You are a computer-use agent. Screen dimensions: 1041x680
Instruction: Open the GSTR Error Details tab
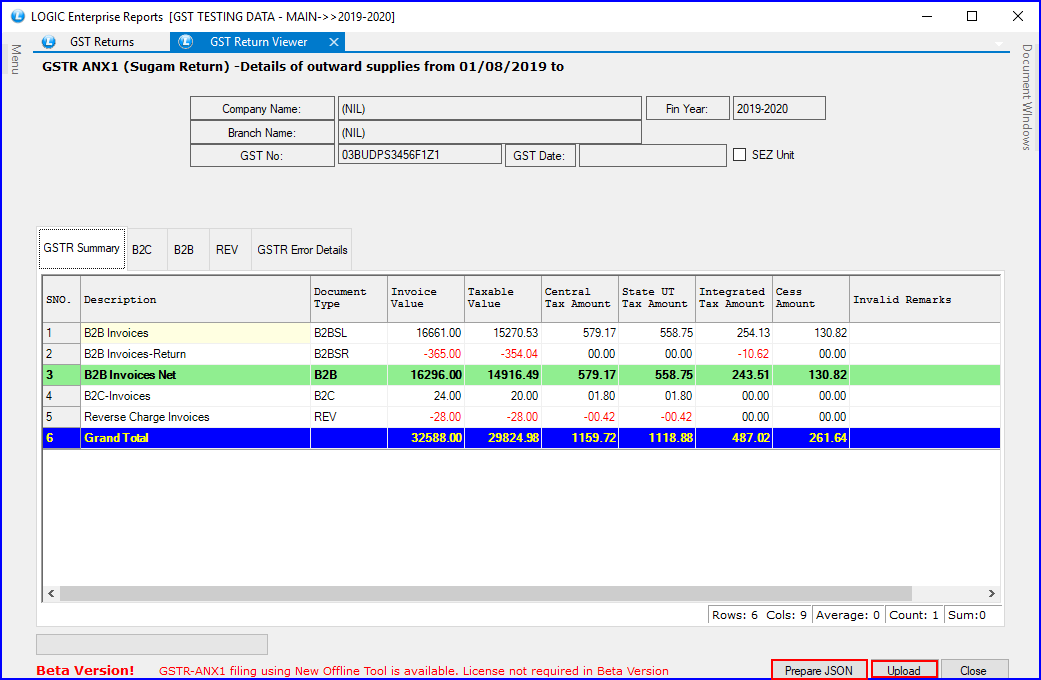[302, 250]
